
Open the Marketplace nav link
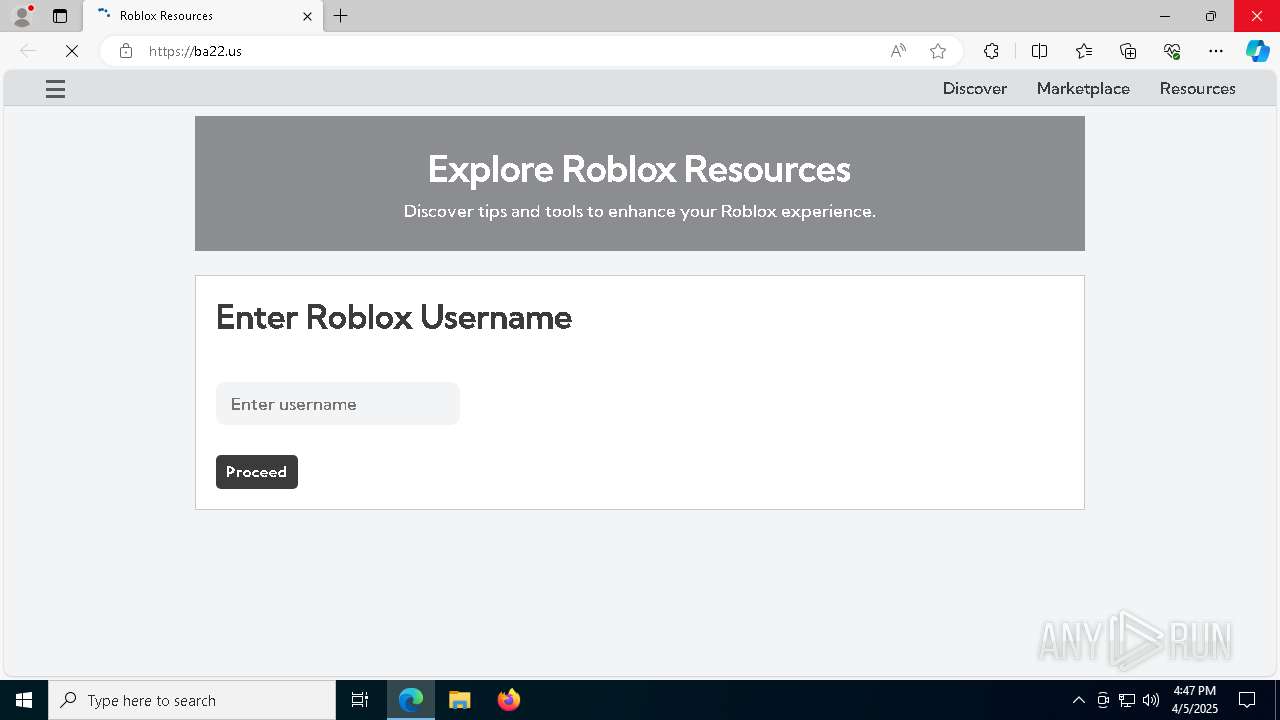pyautogui.click(x=1083, y=89)
